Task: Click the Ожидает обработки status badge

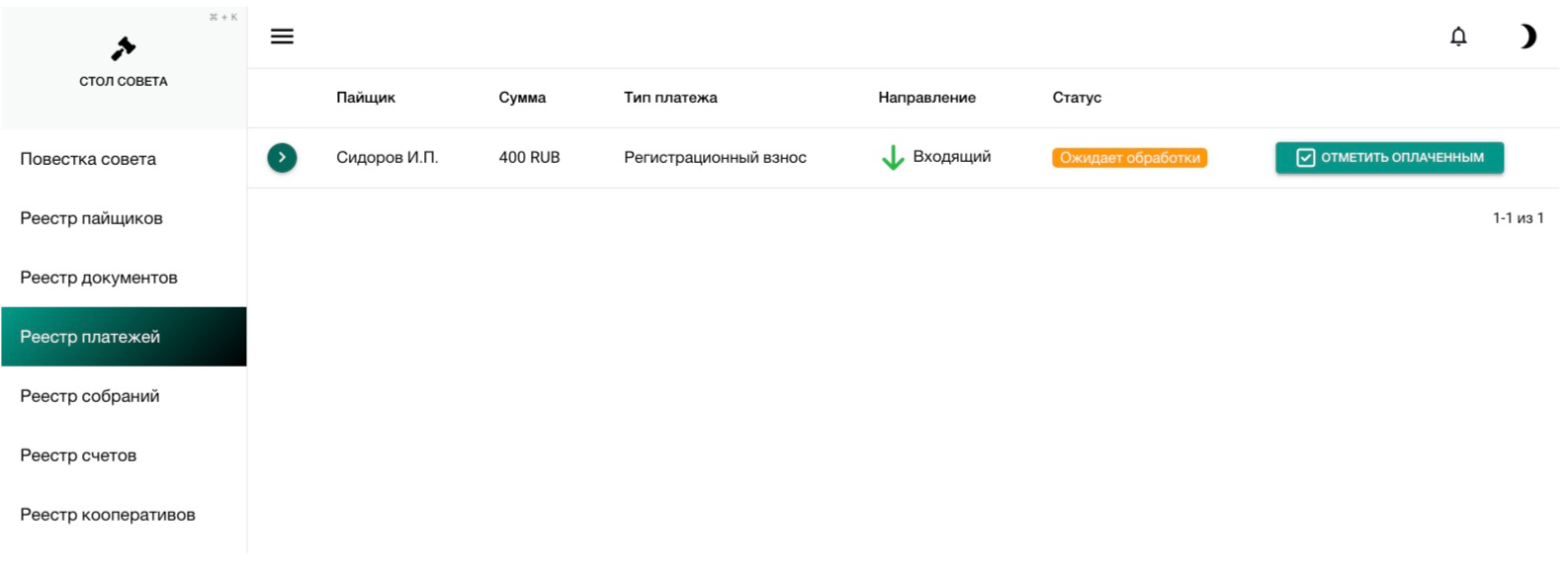Action: click(1129, 158)
